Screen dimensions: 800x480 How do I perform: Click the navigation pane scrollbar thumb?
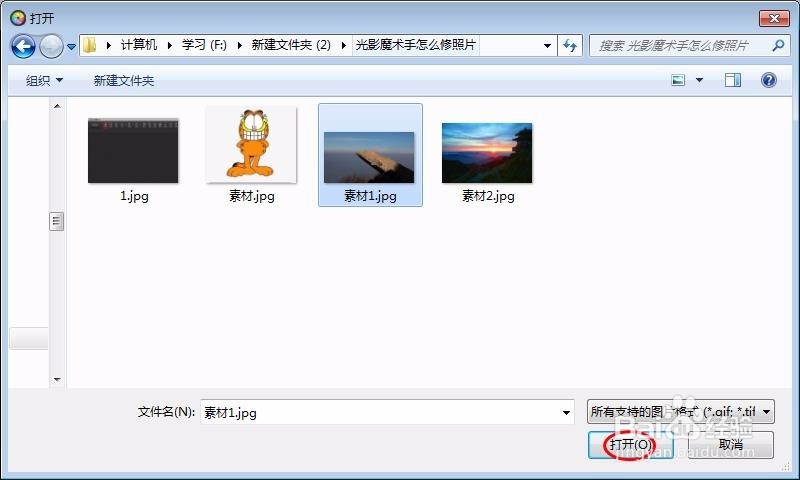(57, 221)
